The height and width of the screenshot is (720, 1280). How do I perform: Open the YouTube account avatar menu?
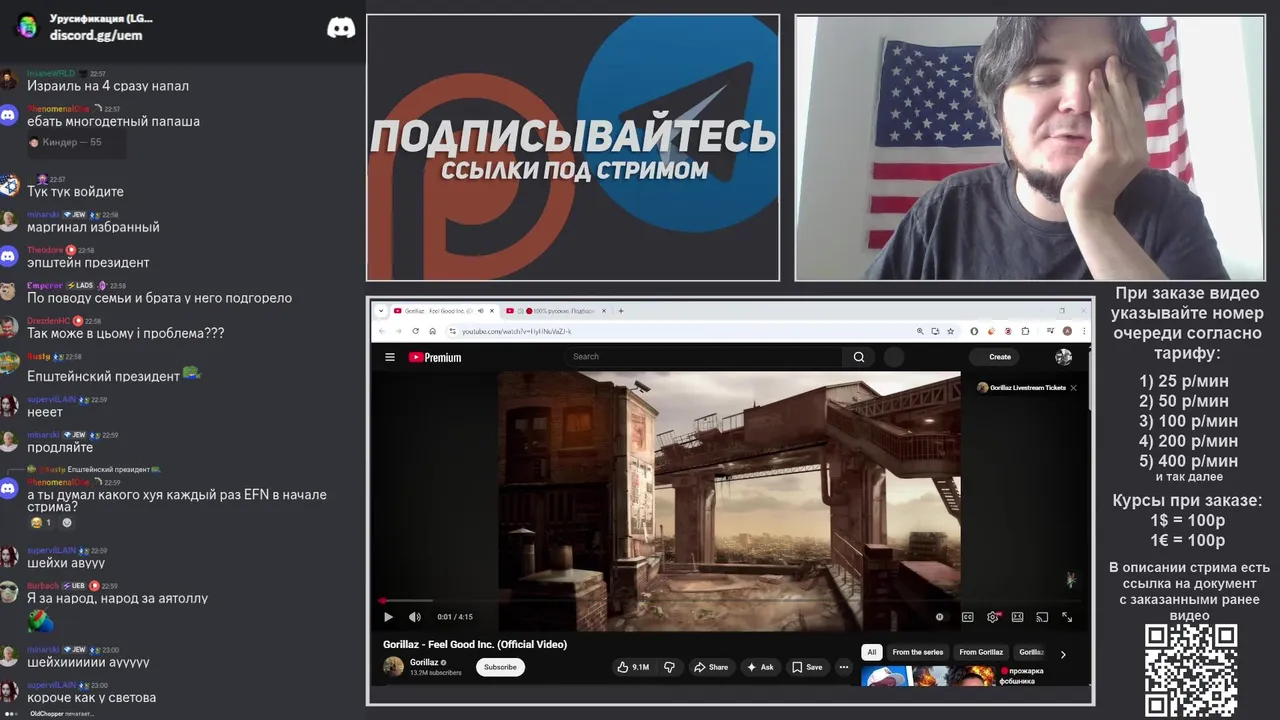[x=1063, y=357]
